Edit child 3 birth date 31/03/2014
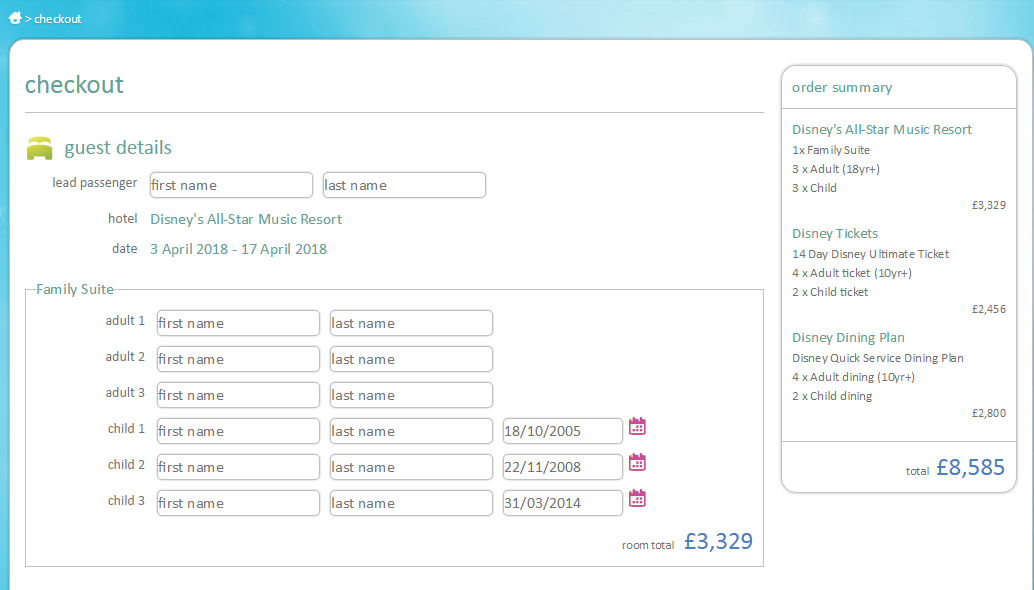 pos(562,503)
